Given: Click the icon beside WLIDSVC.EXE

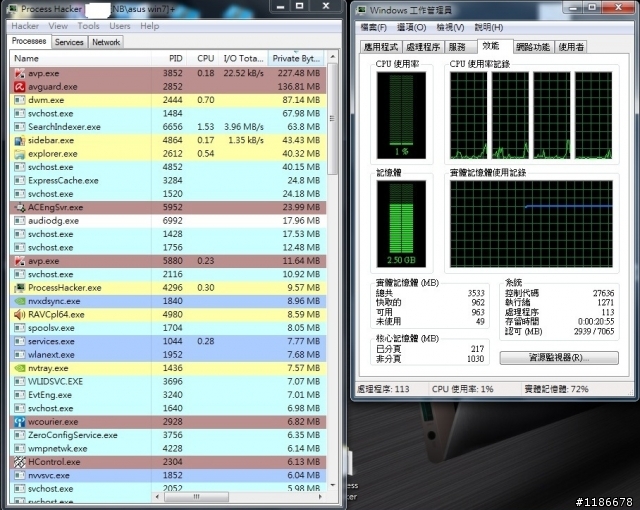Looking at the screenshot, I should [20, 381].
